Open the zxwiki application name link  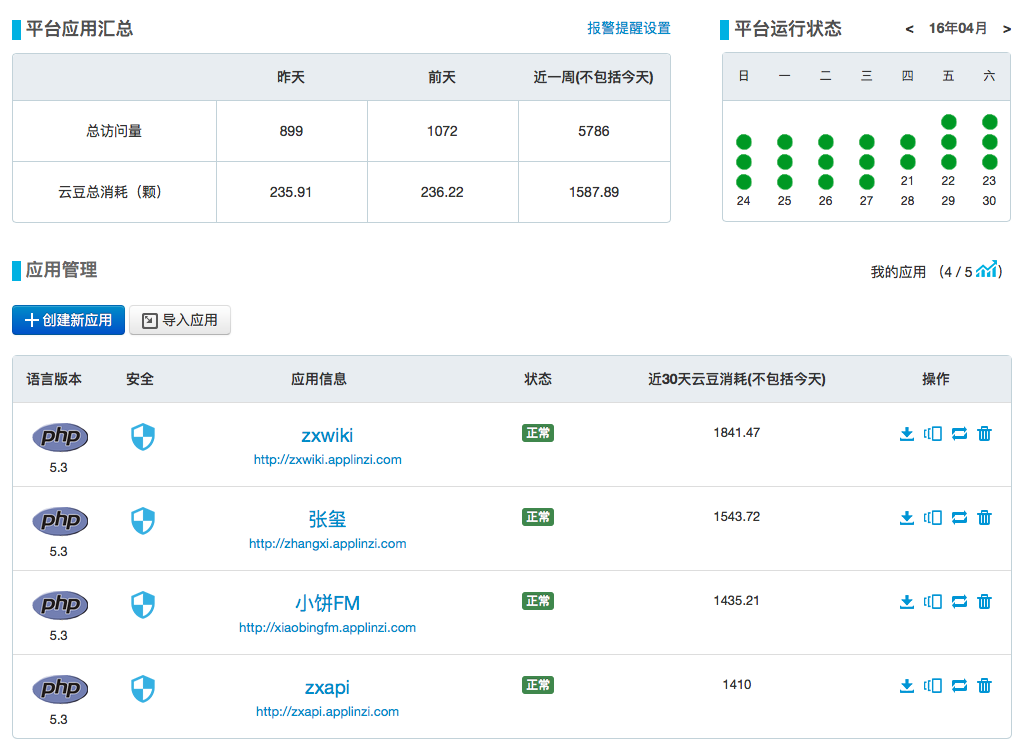[x=327, y=435]
